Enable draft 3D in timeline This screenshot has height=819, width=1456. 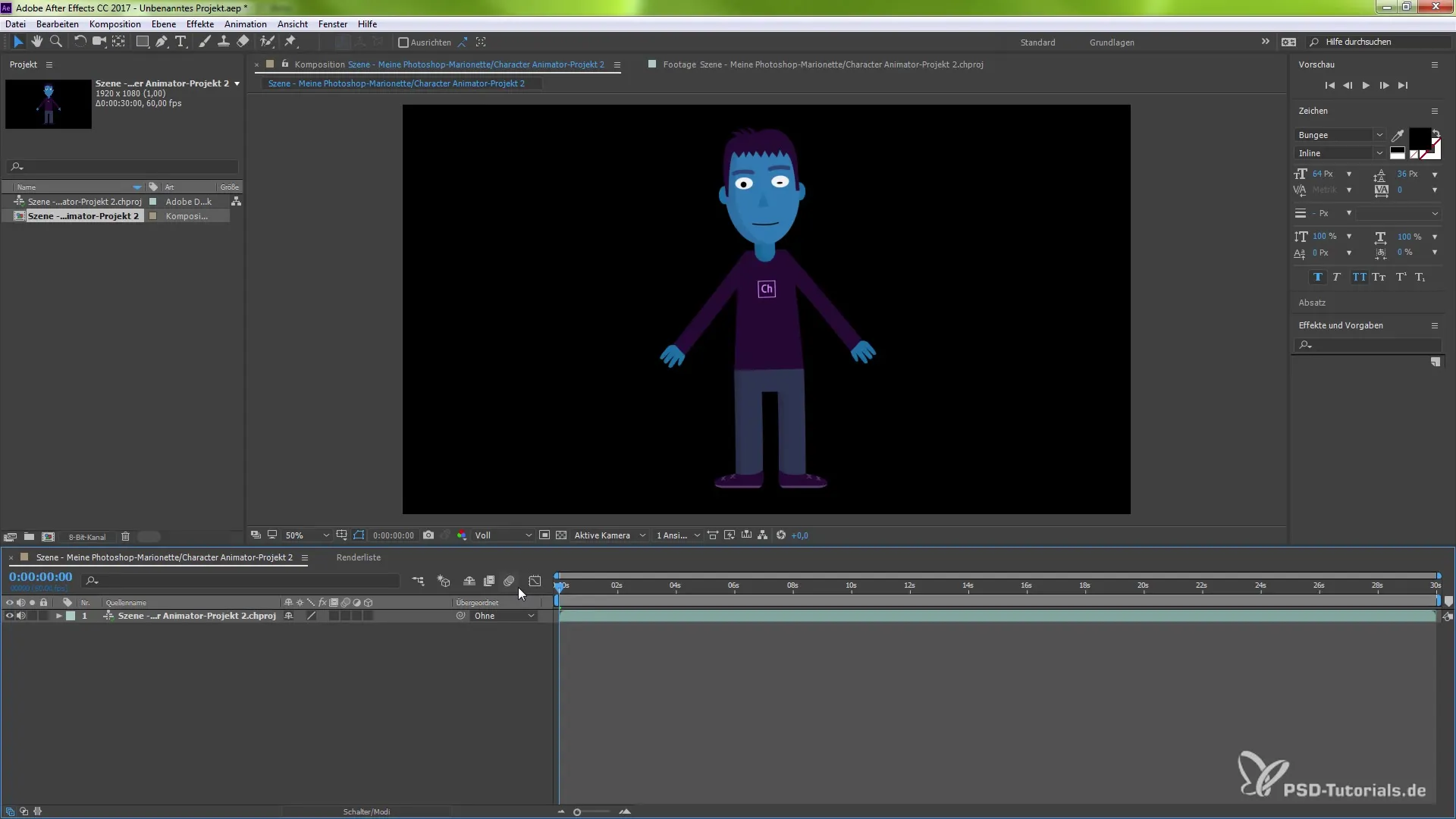point(444,581)
